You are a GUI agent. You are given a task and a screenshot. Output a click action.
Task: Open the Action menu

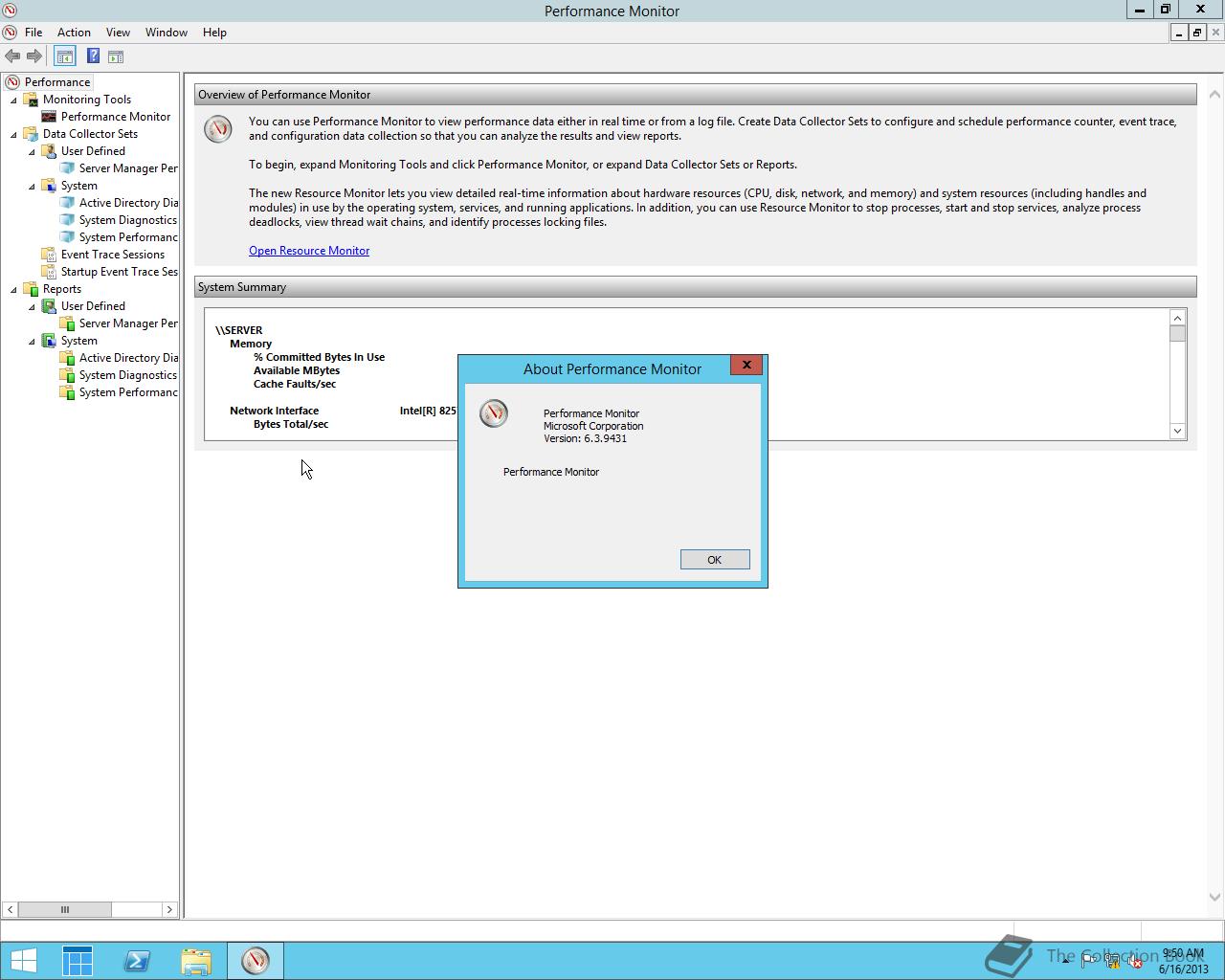74,33
